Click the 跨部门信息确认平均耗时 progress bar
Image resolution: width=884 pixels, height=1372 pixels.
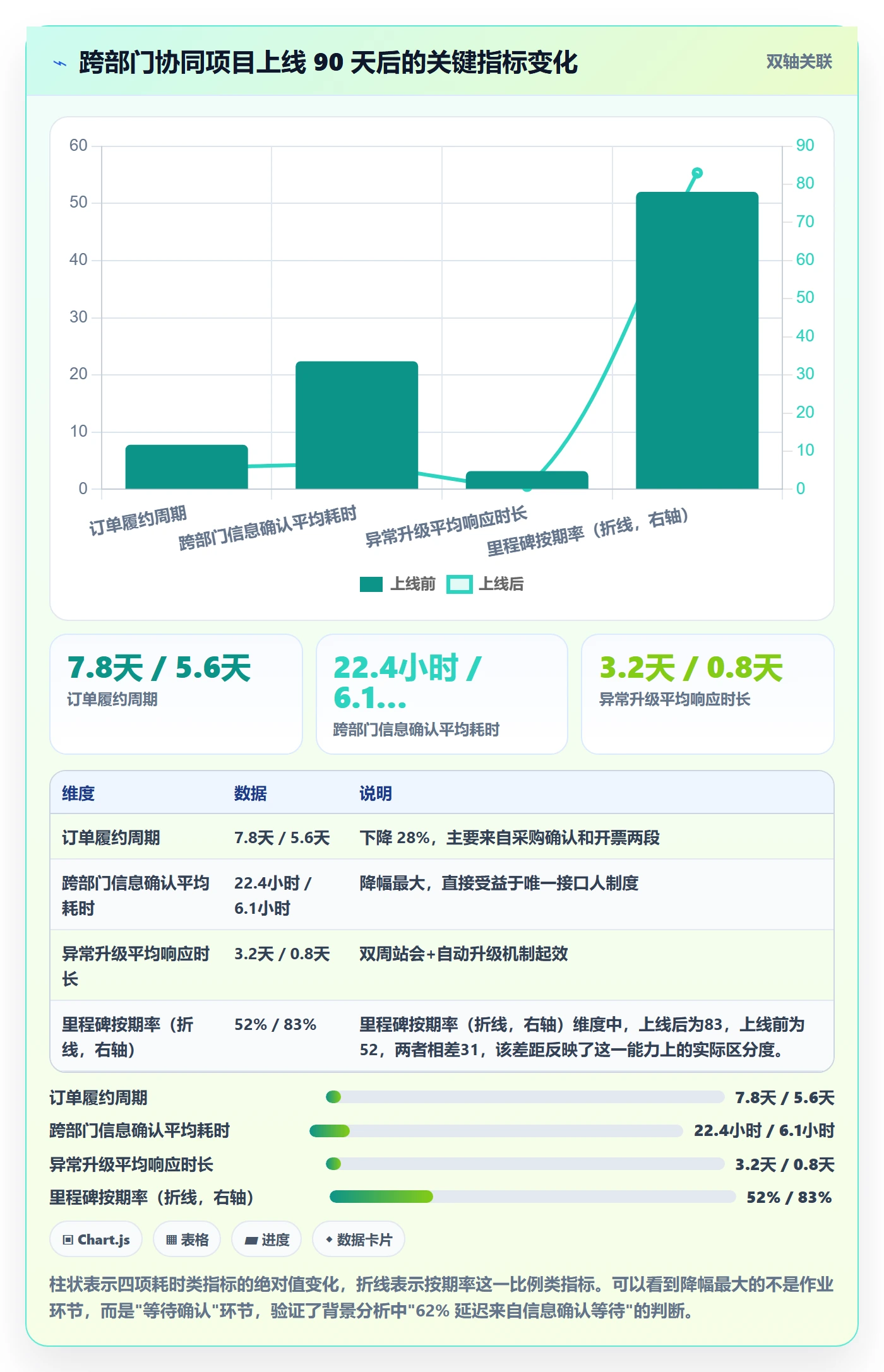click(496, 1131)
